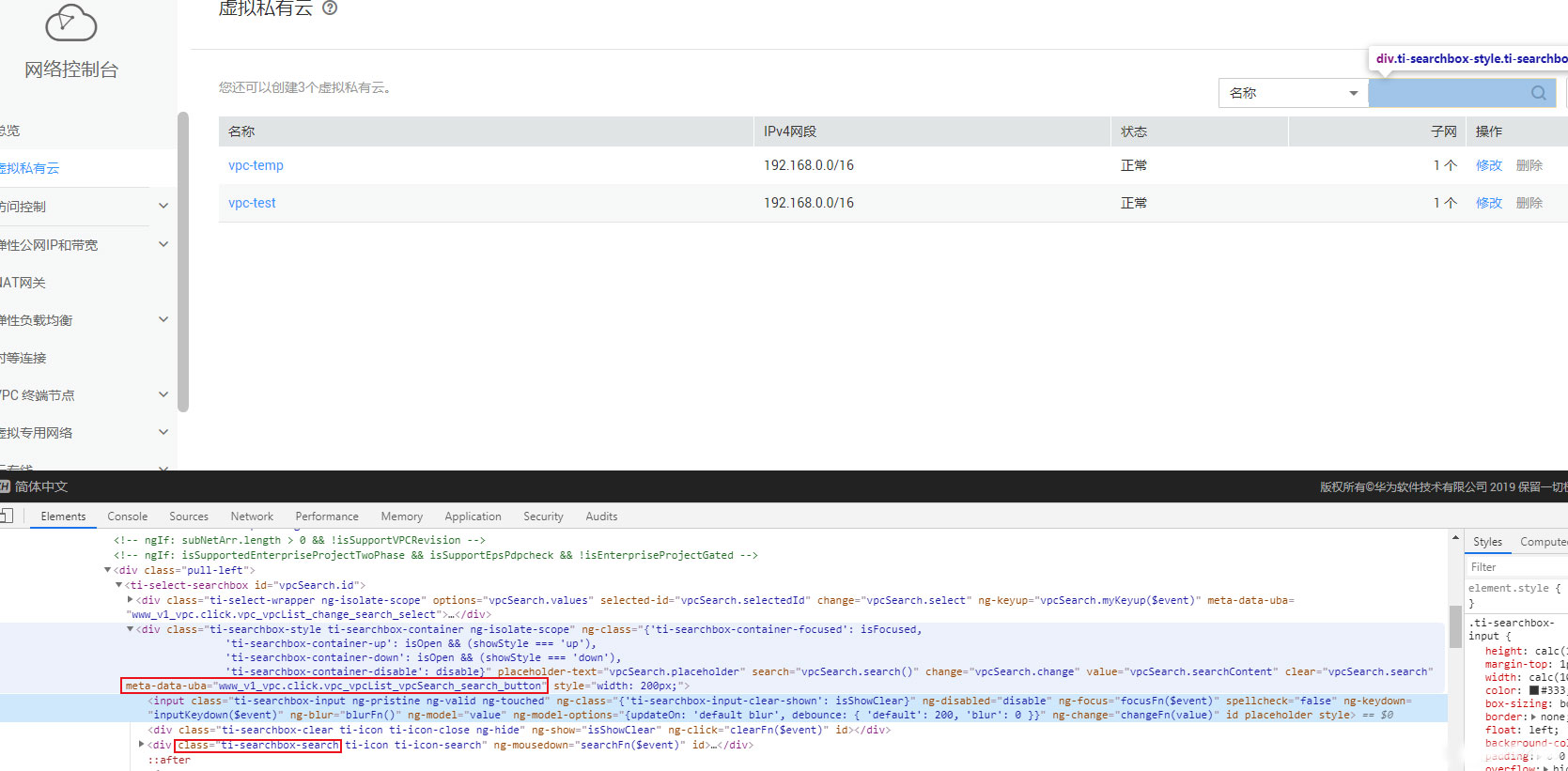Expand the ti-select-wrapper div node
The height and width of the screenshot is (771, 1568).
[130, 599]
